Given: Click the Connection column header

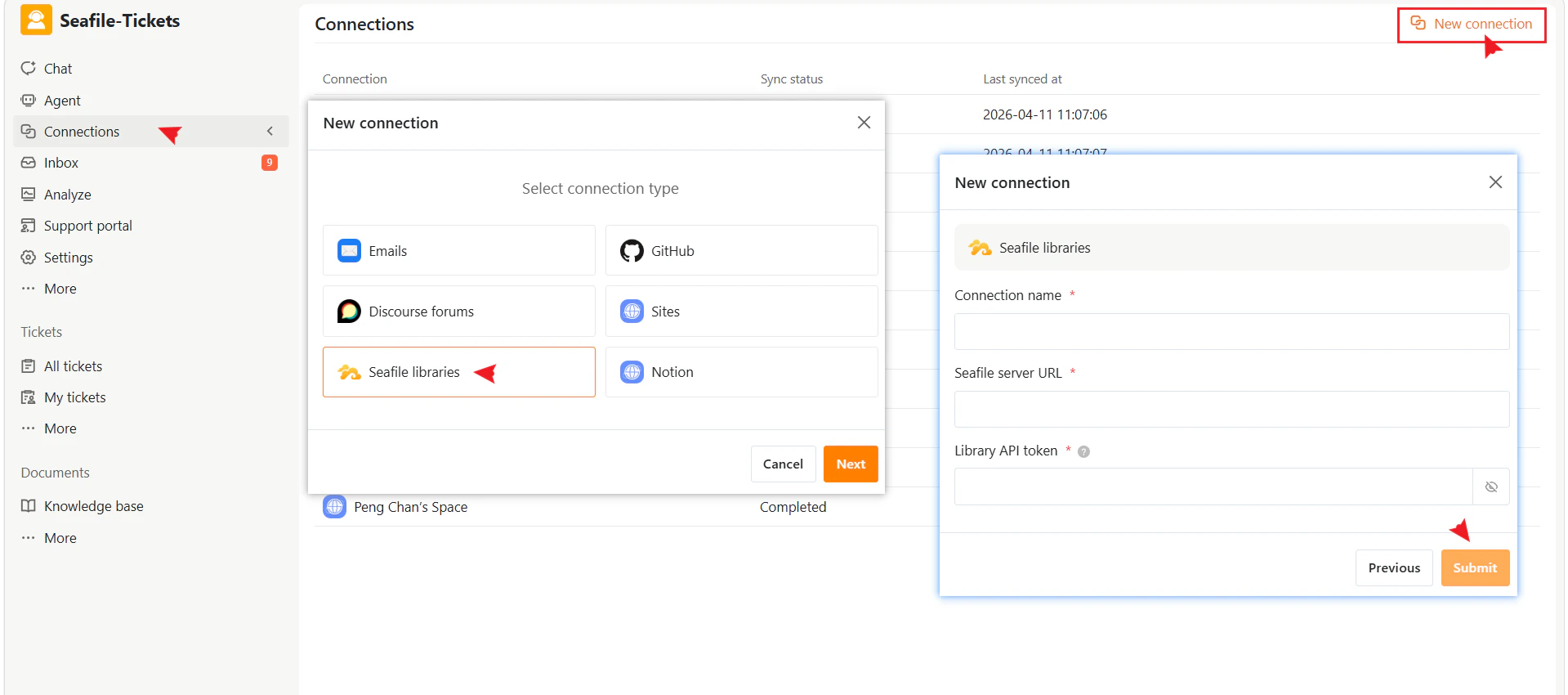Looking at the screenshot, I should (355, 79).
